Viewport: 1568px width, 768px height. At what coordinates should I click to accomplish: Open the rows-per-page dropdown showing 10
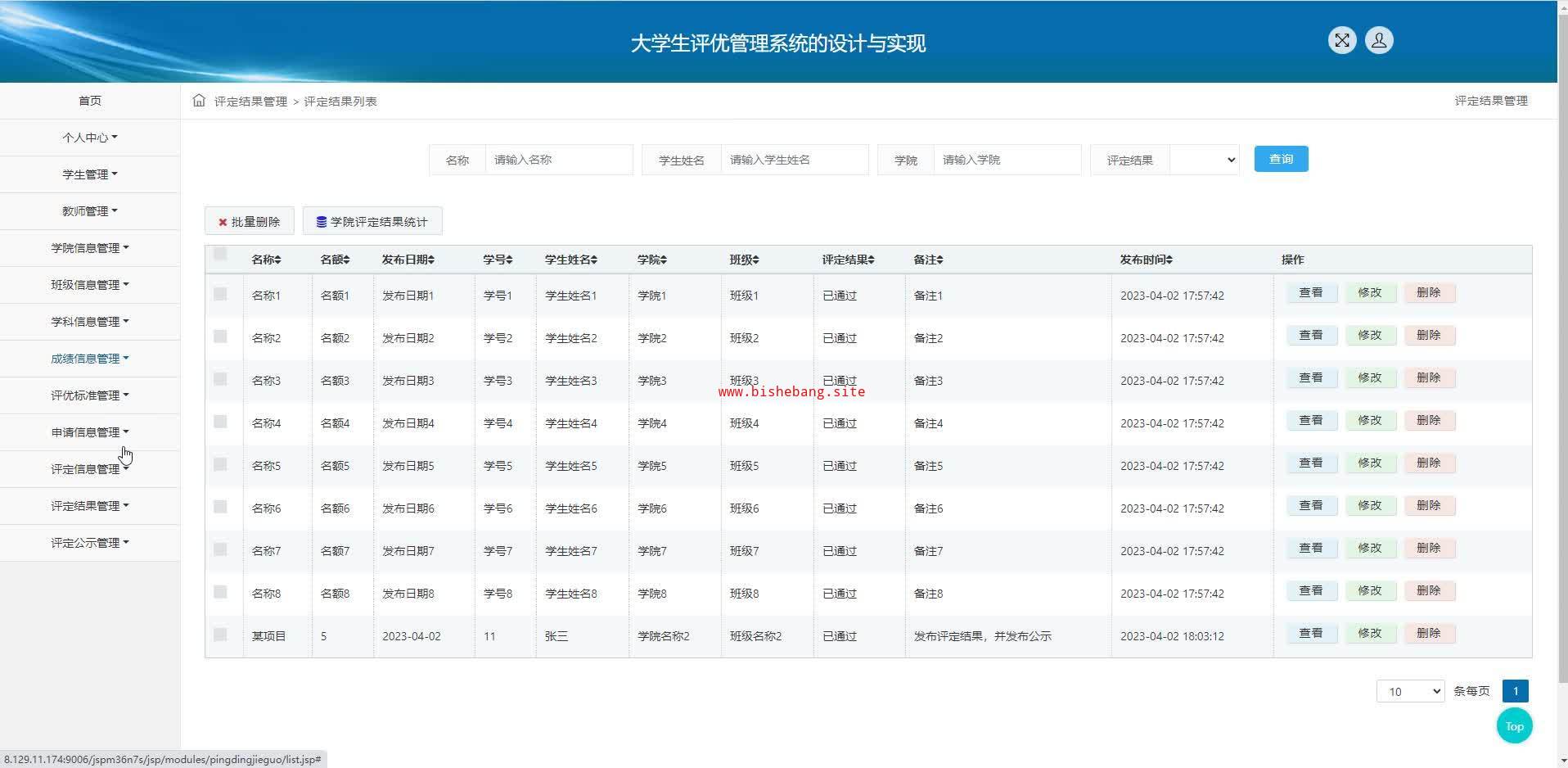1410,692
